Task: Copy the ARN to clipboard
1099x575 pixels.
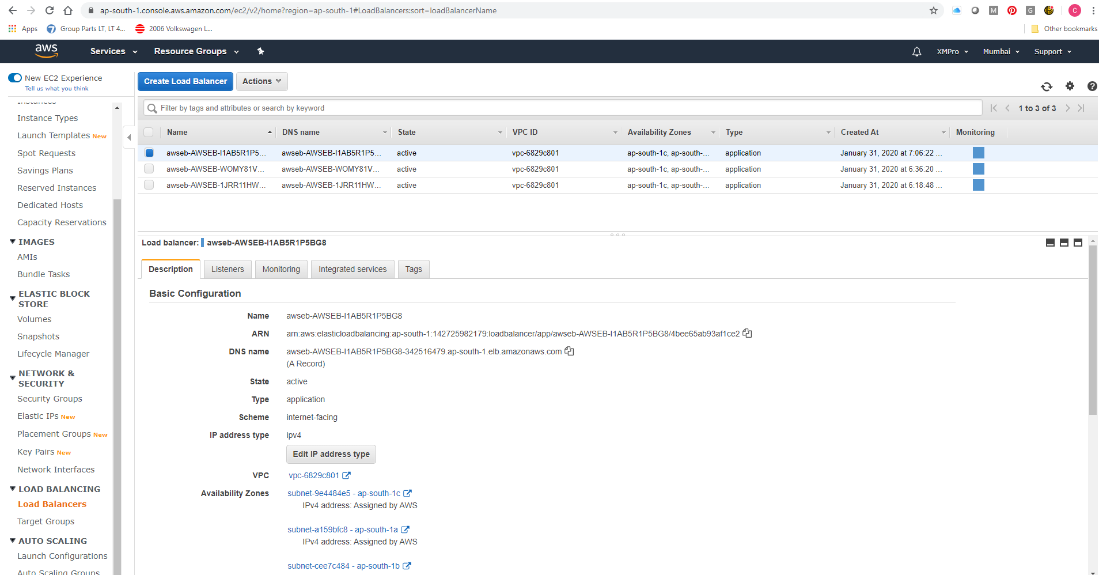Action: 747,333
